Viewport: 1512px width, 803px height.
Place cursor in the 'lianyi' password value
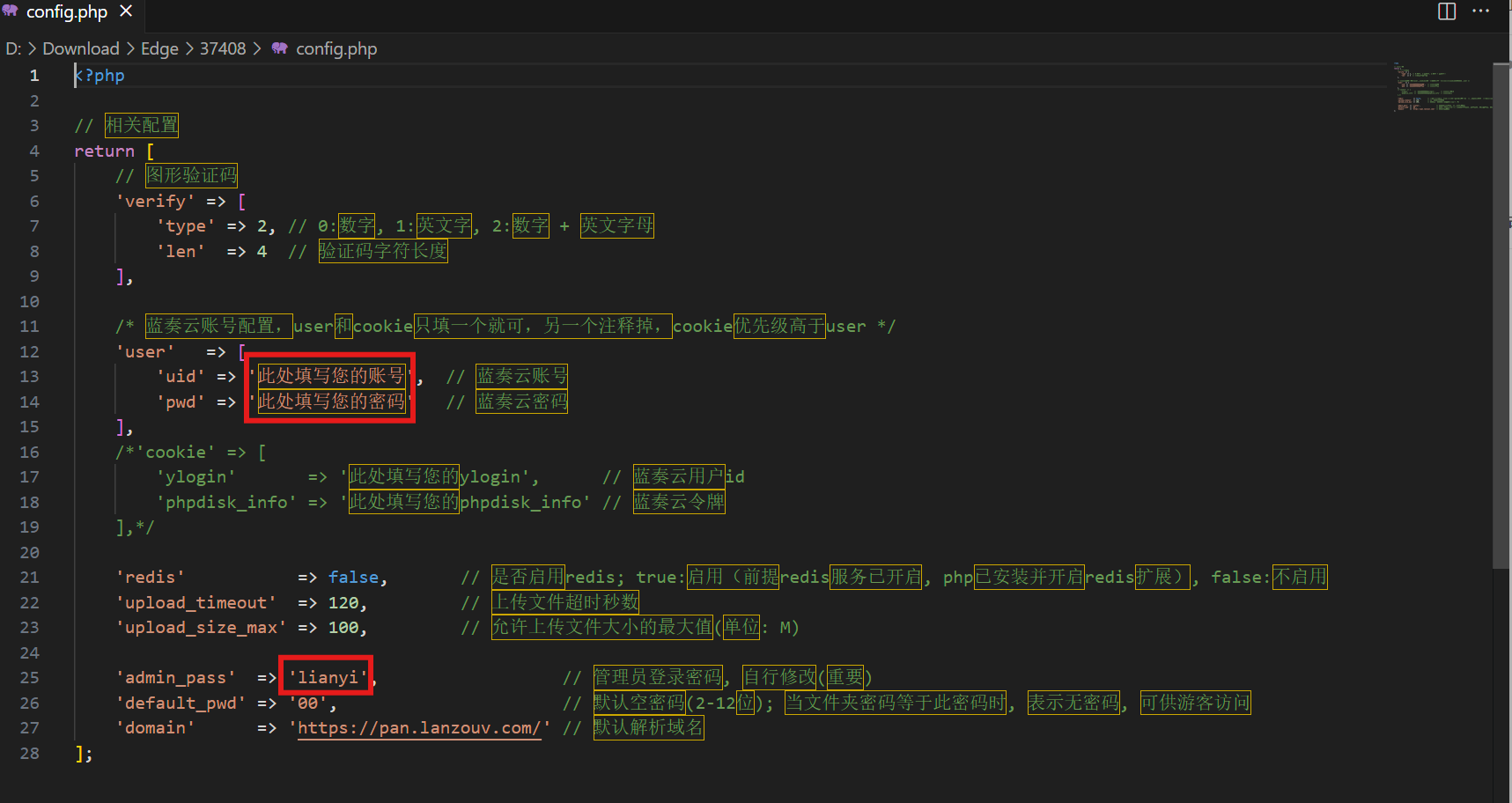(x=328, y=678)
